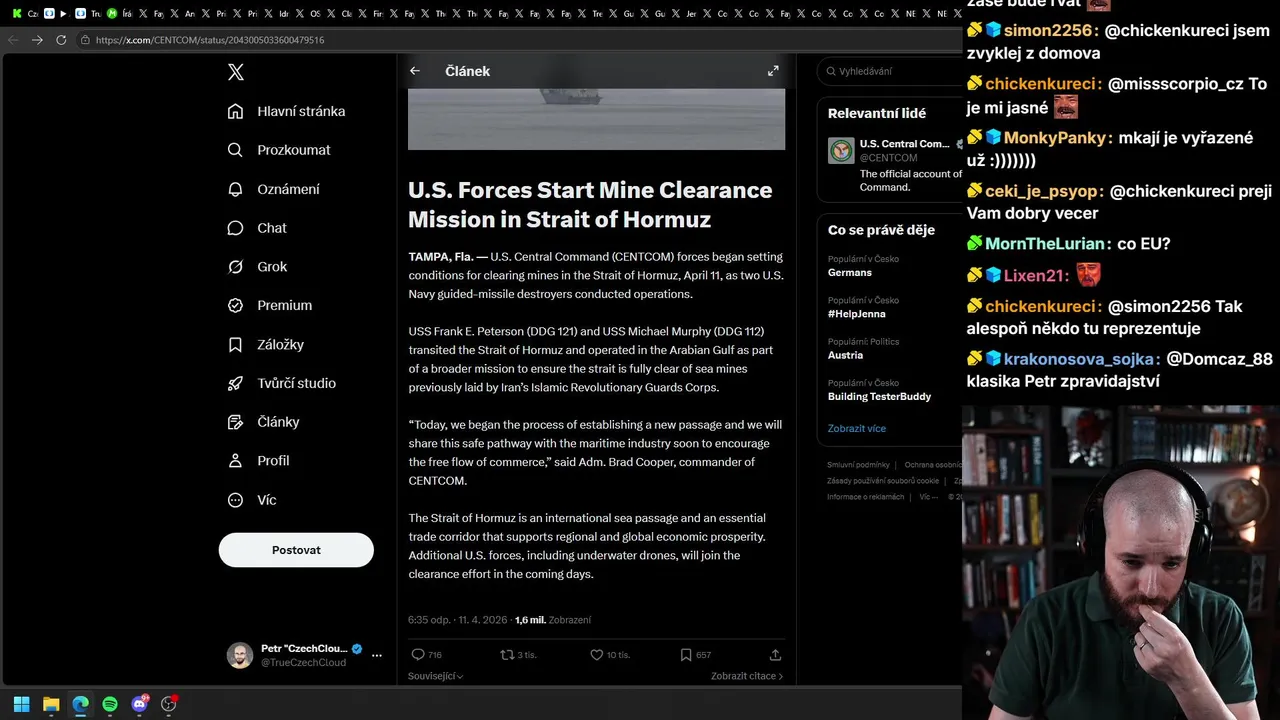Click the post timestamp 6:35 odp.
Image resolution: width=1280 pixels, height=720 pixels.
(x=457, y=620)
